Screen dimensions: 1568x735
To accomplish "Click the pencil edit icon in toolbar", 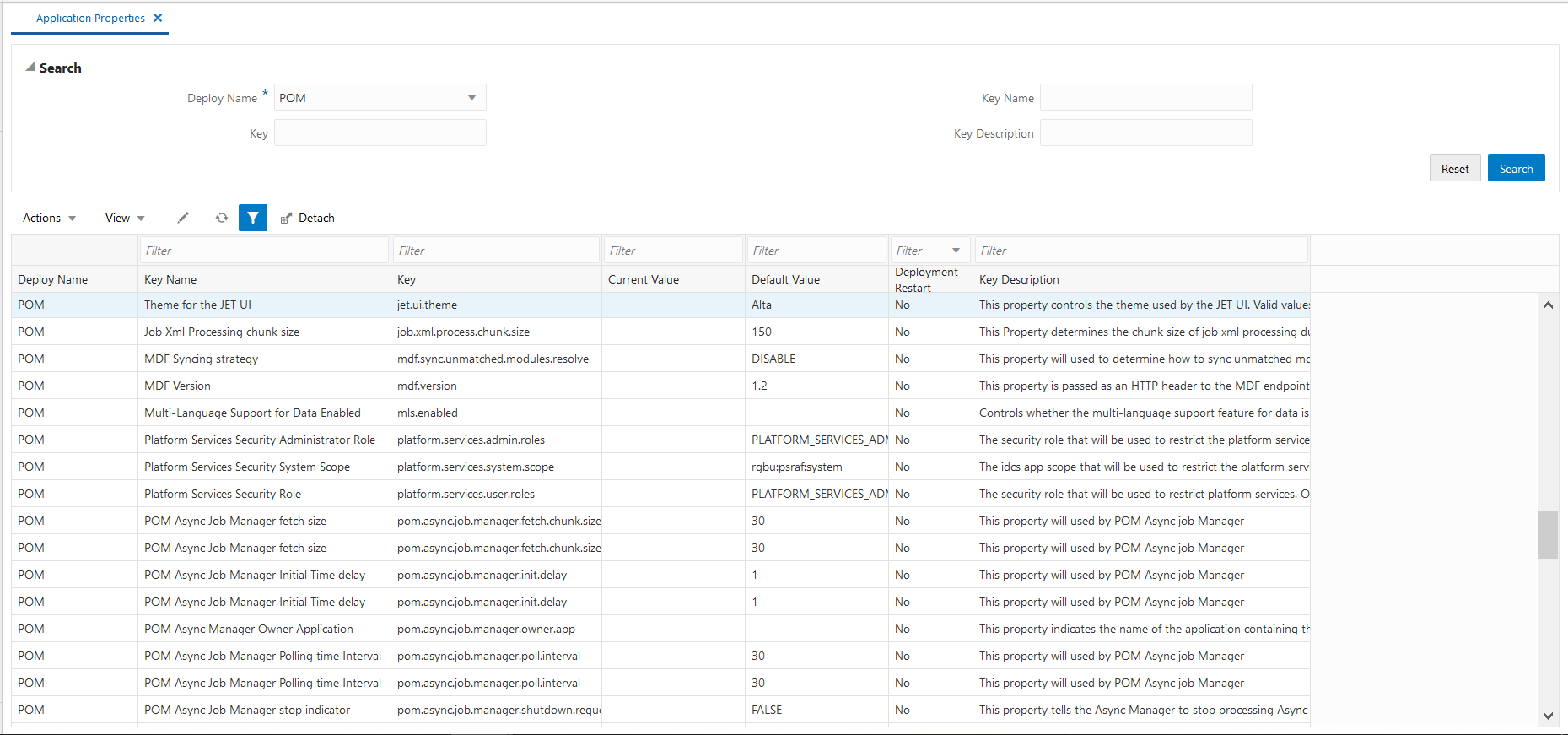I will point(183,218).
